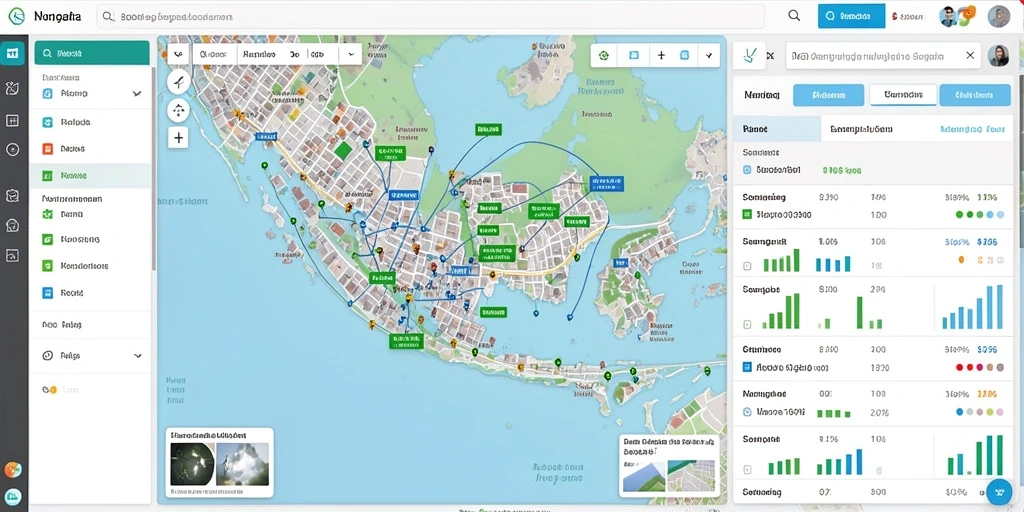Click the green search bar atop the left panel
Viewport: 1024px width, 512px height.
tap(91, 53)
